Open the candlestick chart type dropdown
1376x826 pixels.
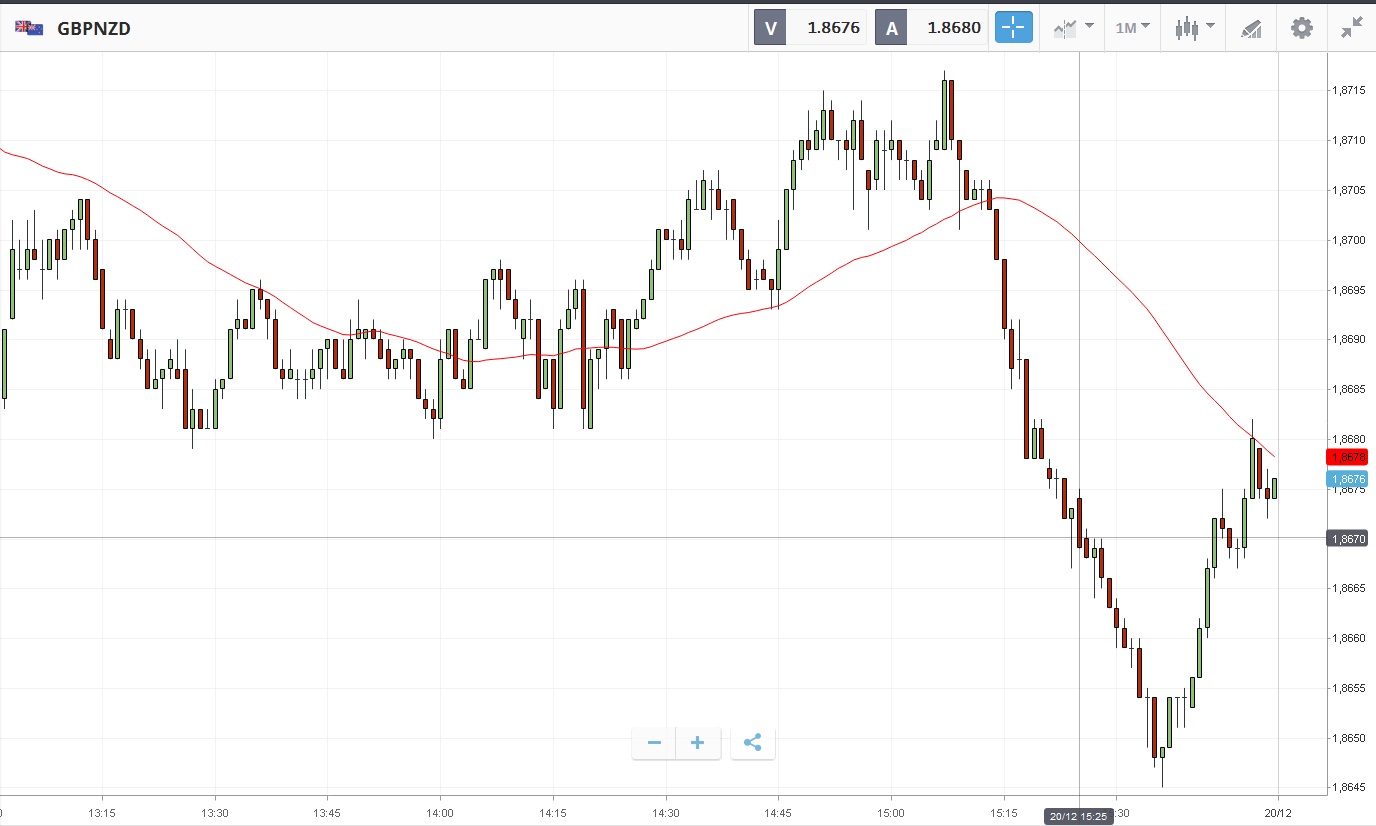[x=1194, y=27]
